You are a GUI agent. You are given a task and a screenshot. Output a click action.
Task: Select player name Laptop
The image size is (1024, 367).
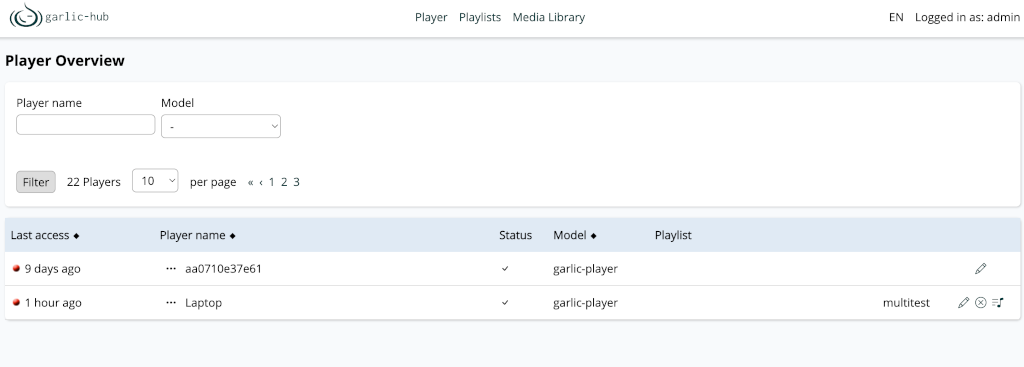coord(204,303)
